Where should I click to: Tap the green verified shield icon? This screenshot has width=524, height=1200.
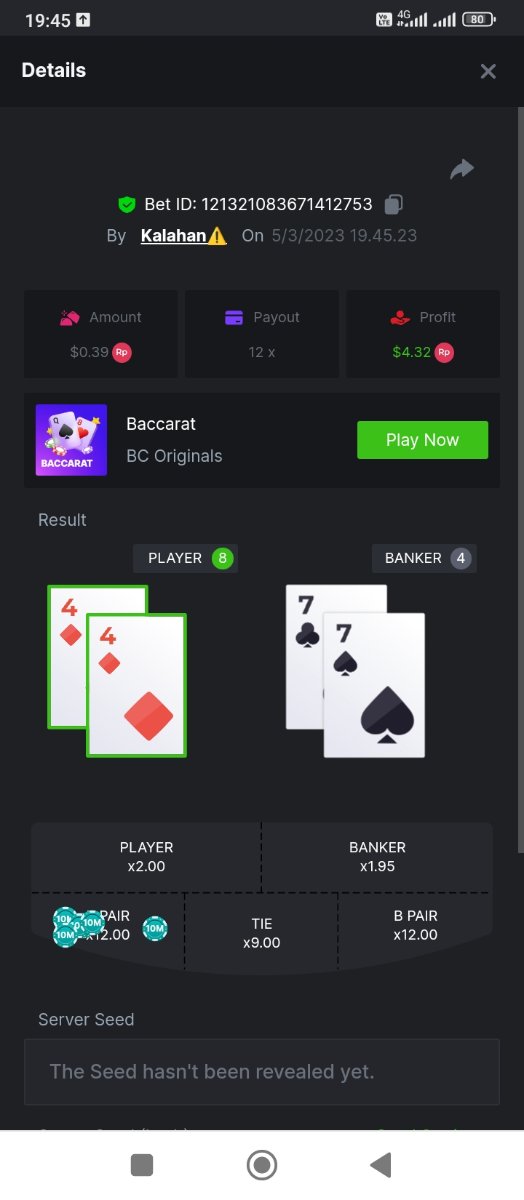(x=127, y=205)
